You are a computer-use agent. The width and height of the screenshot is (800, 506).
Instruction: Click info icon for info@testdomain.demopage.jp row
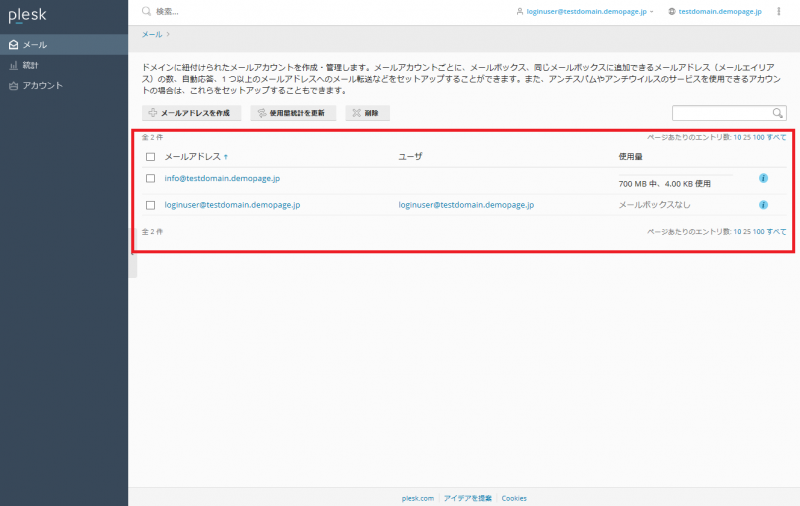[x=763, y=178]
